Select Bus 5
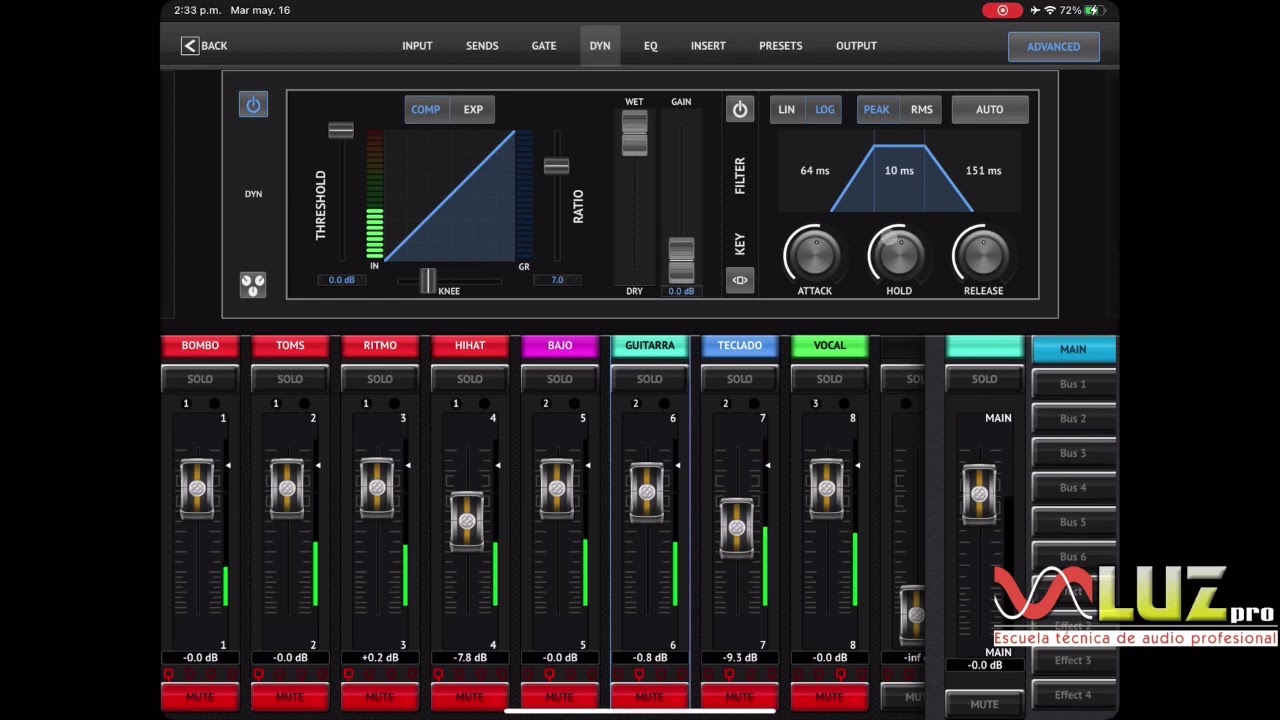The height and width of the screenshot is (720, 1280). (1073, 522)
